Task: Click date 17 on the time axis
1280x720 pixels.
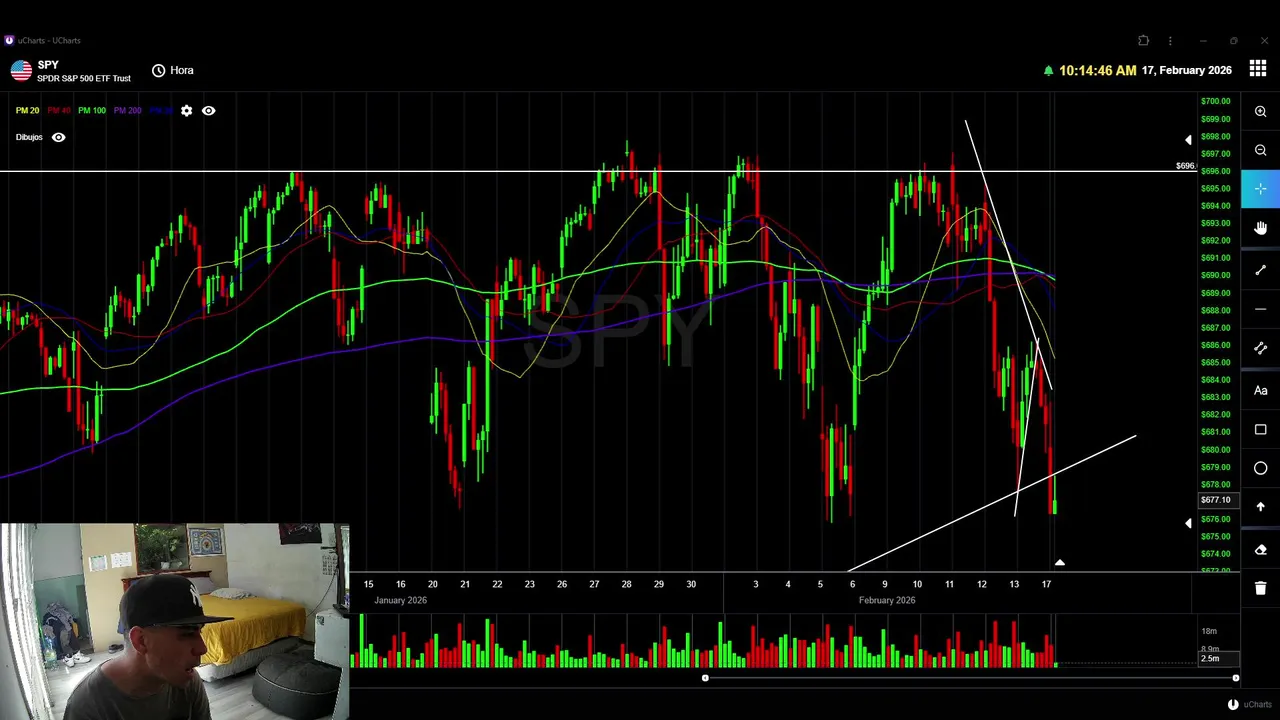Action: tap(1046, 584)
